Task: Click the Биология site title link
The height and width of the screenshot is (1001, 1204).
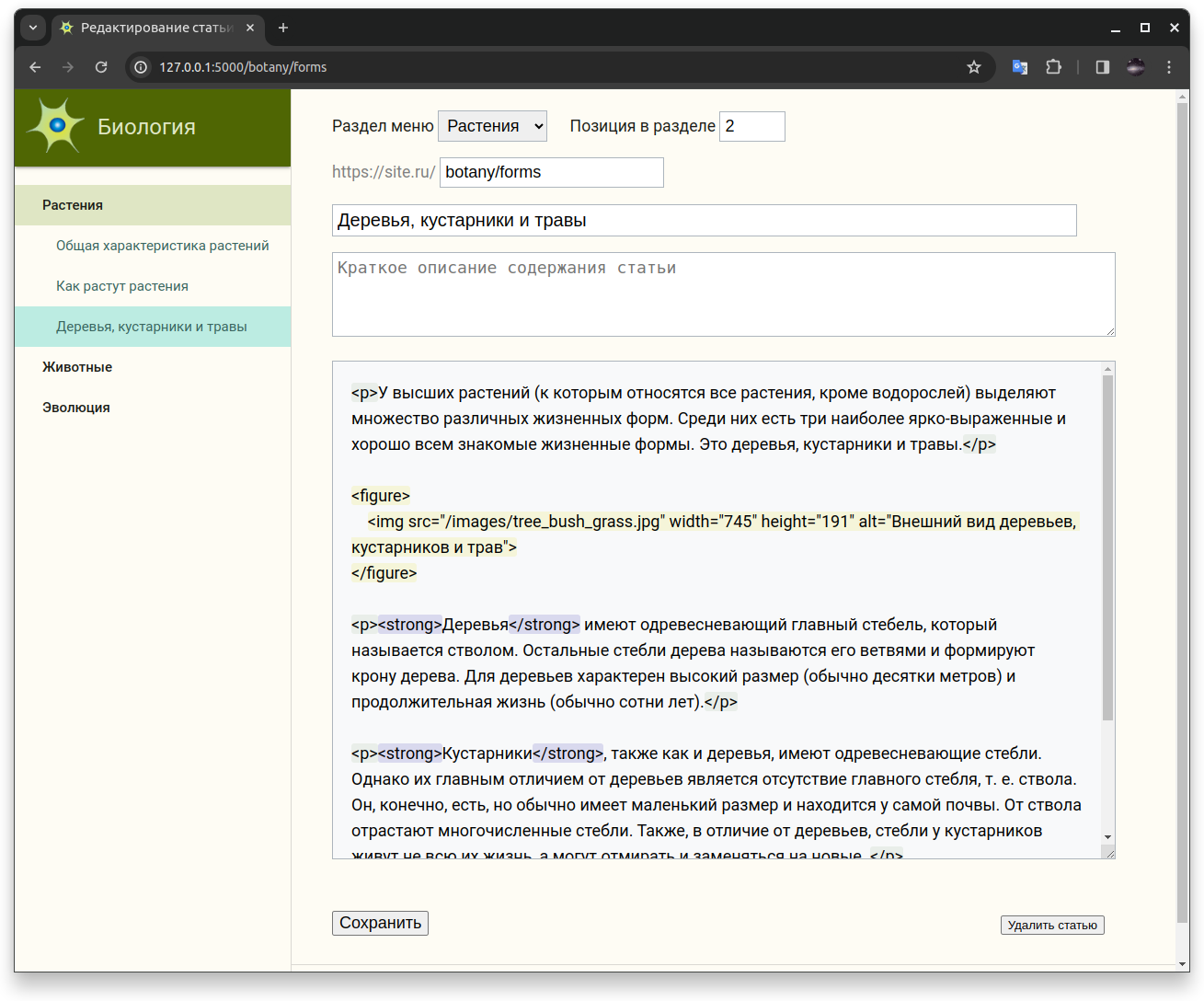Action: 146,127
